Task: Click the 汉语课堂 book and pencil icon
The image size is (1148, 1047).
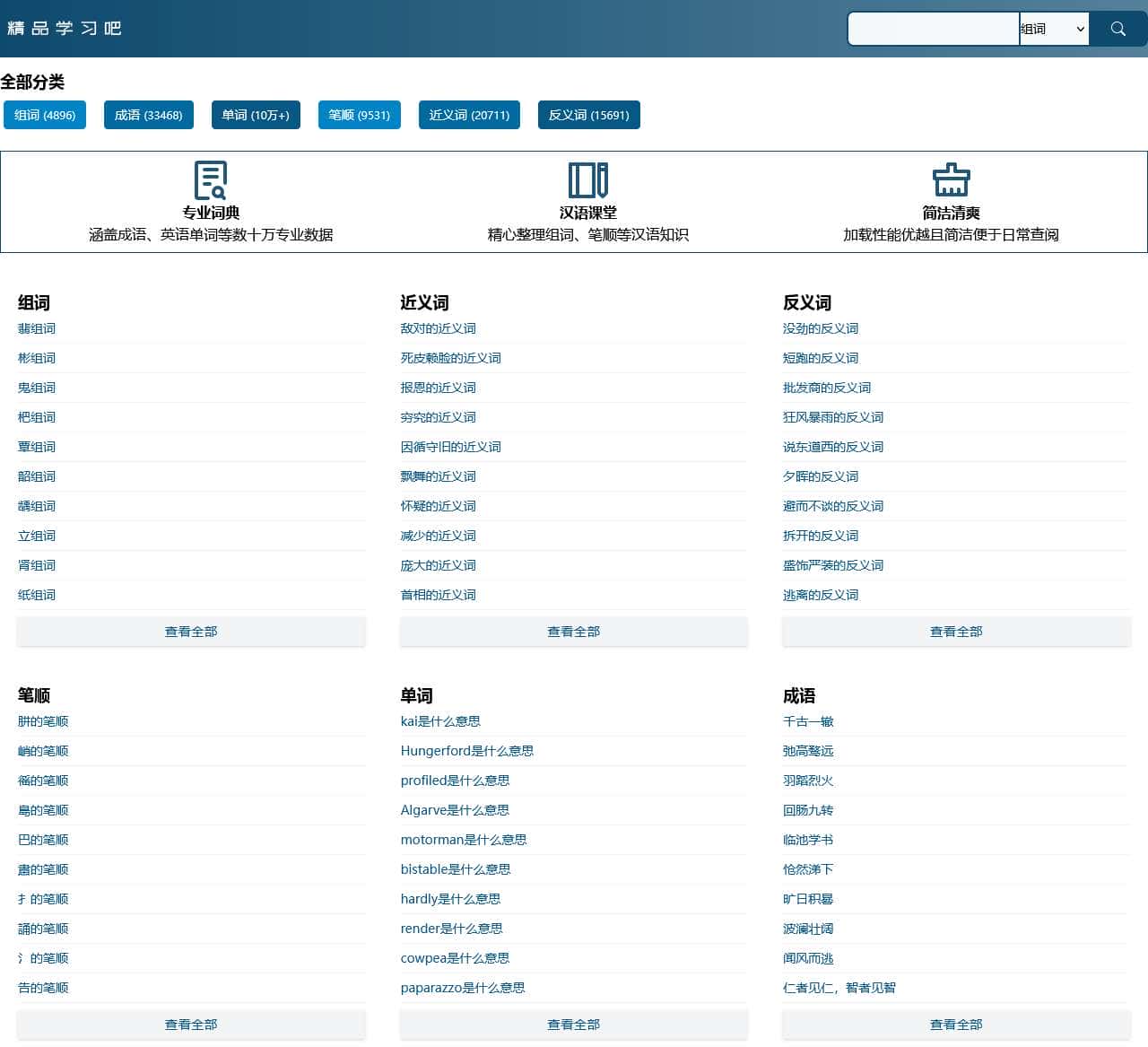Action: pyautogui.click(x=588, y=180)
